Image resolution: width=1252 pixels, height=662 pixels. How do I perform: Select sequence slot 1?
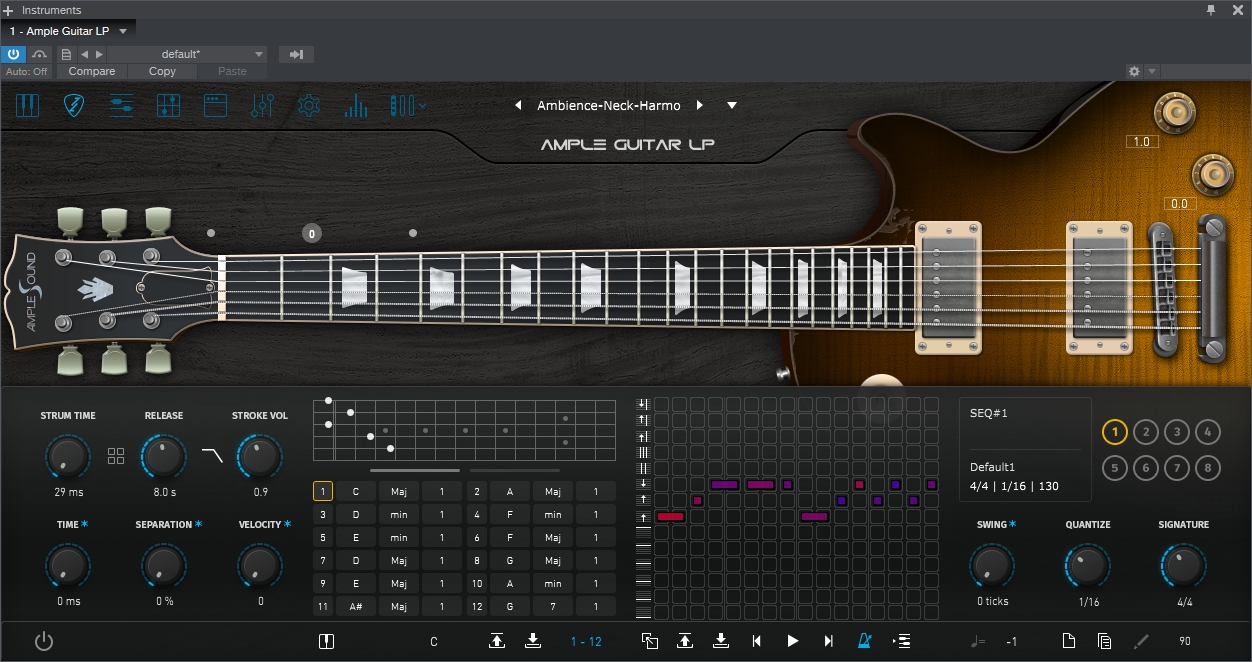click(x=1114, y=432)
